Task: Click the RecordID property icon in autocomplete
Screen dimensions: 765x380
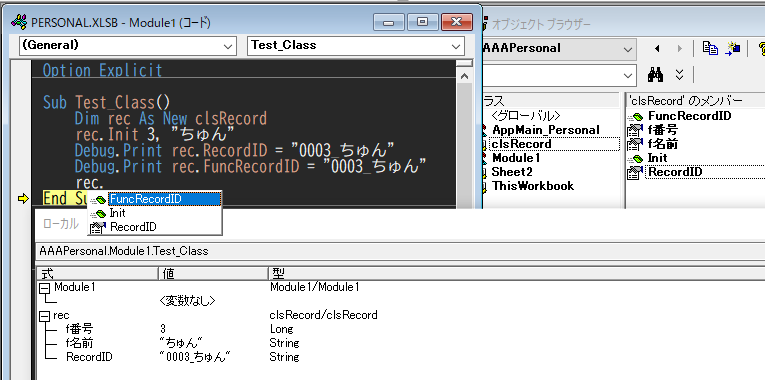Action: (x=99, y=227)
